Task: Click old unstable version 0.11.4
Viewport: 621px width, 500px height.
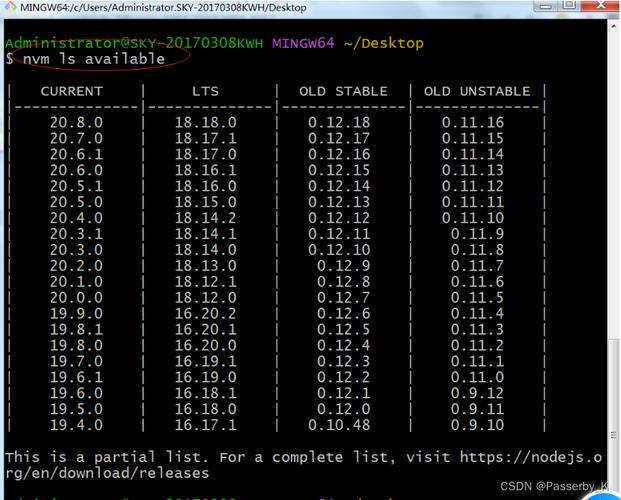Action: (478, 313)
